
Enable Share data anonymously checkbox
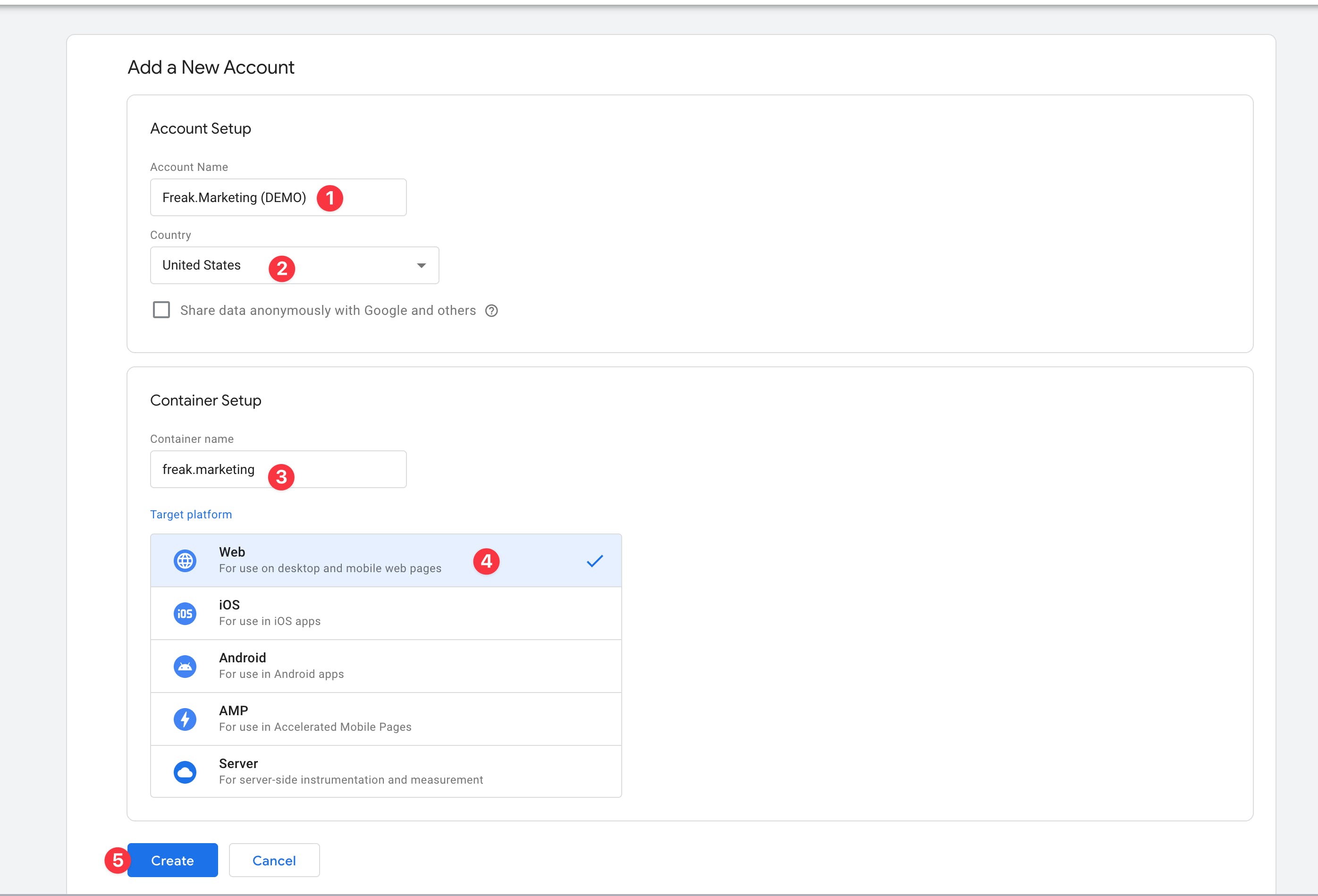pos(161,310)
